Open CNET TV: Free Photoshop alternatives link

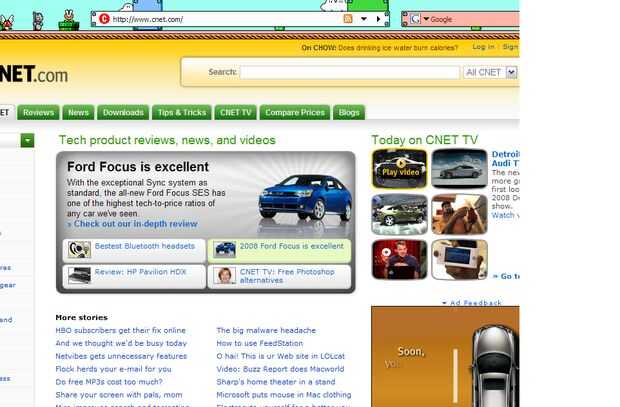287,276
